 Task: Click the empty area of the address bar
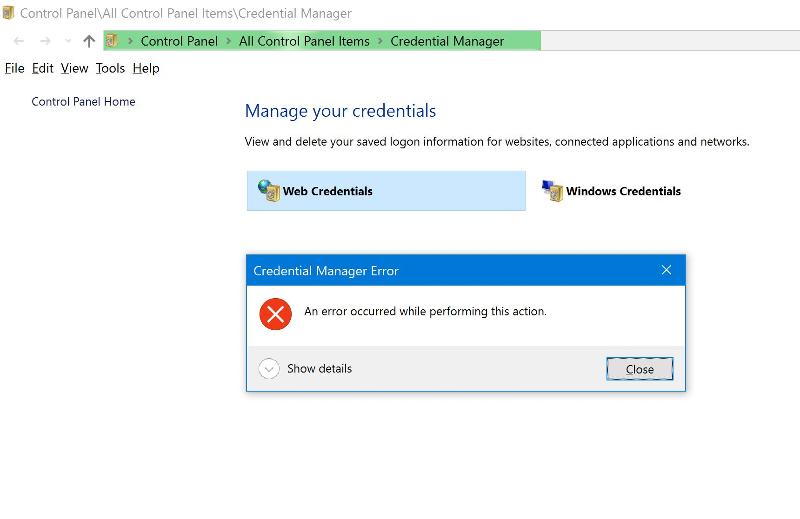tap(670, 41)
